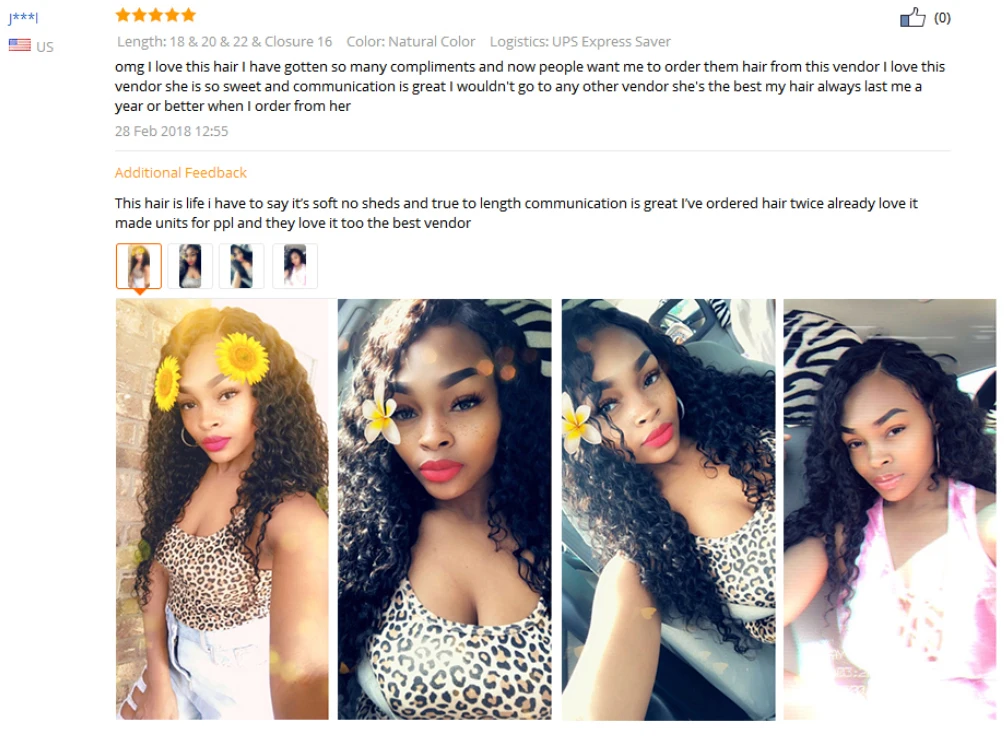Click the thumbs-up helpful icon
Viewport: 1004px width, 738px height.
tap(912, 17)
